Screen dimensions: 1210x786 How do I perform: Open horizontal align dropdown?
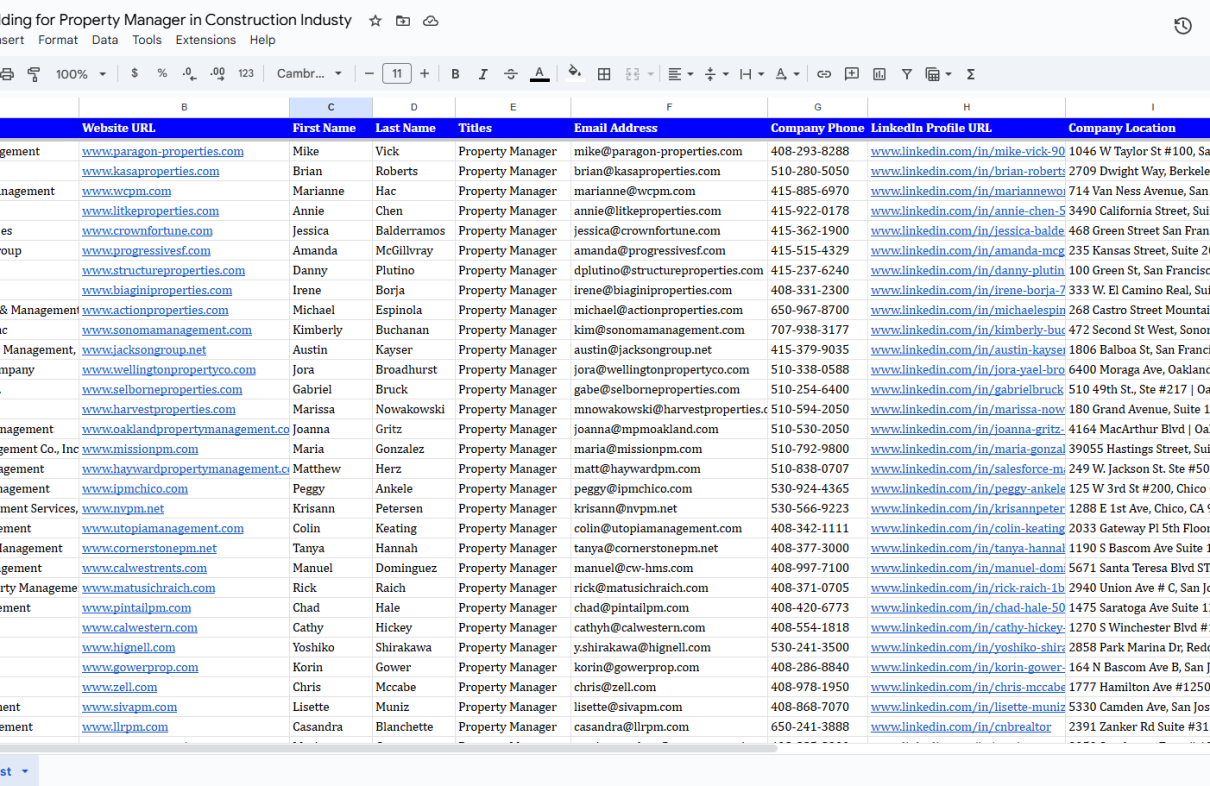coord(681,74)
